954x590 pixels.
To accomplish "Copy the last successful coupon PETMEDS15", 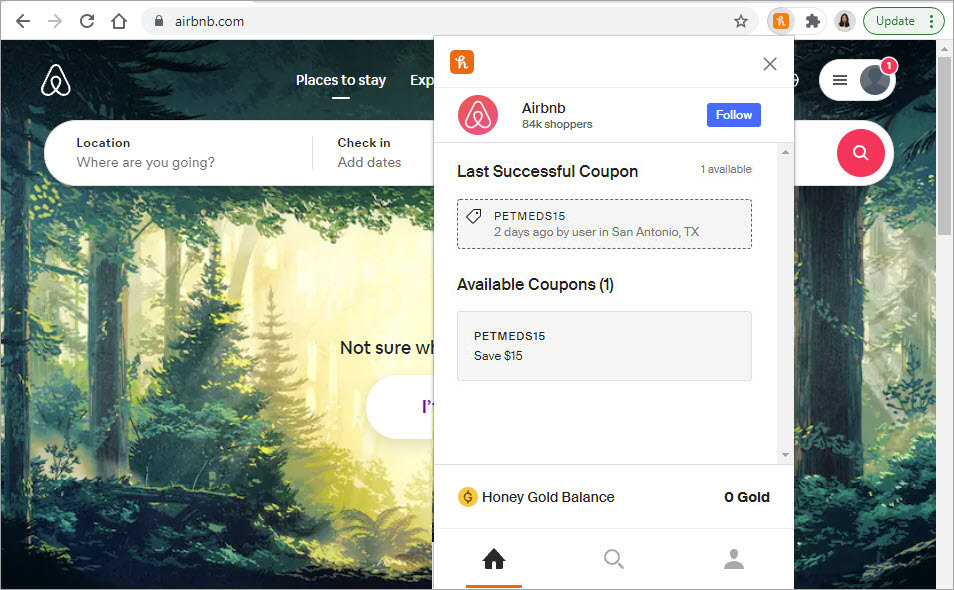I will click(x=604, y=224).
